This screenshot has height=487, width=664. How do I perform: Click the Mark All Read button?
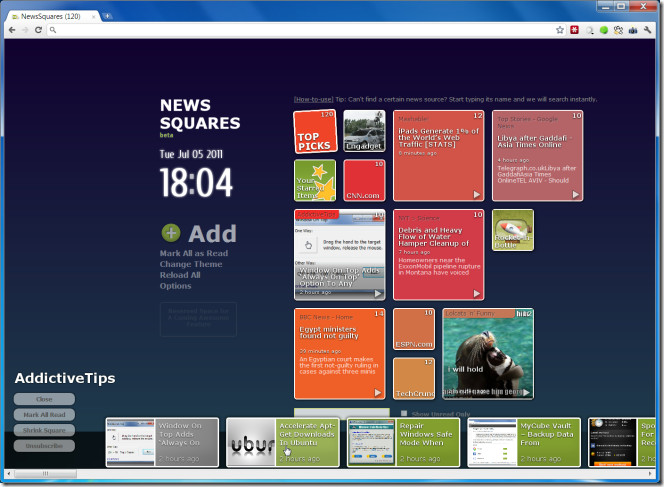pos(44,415)
